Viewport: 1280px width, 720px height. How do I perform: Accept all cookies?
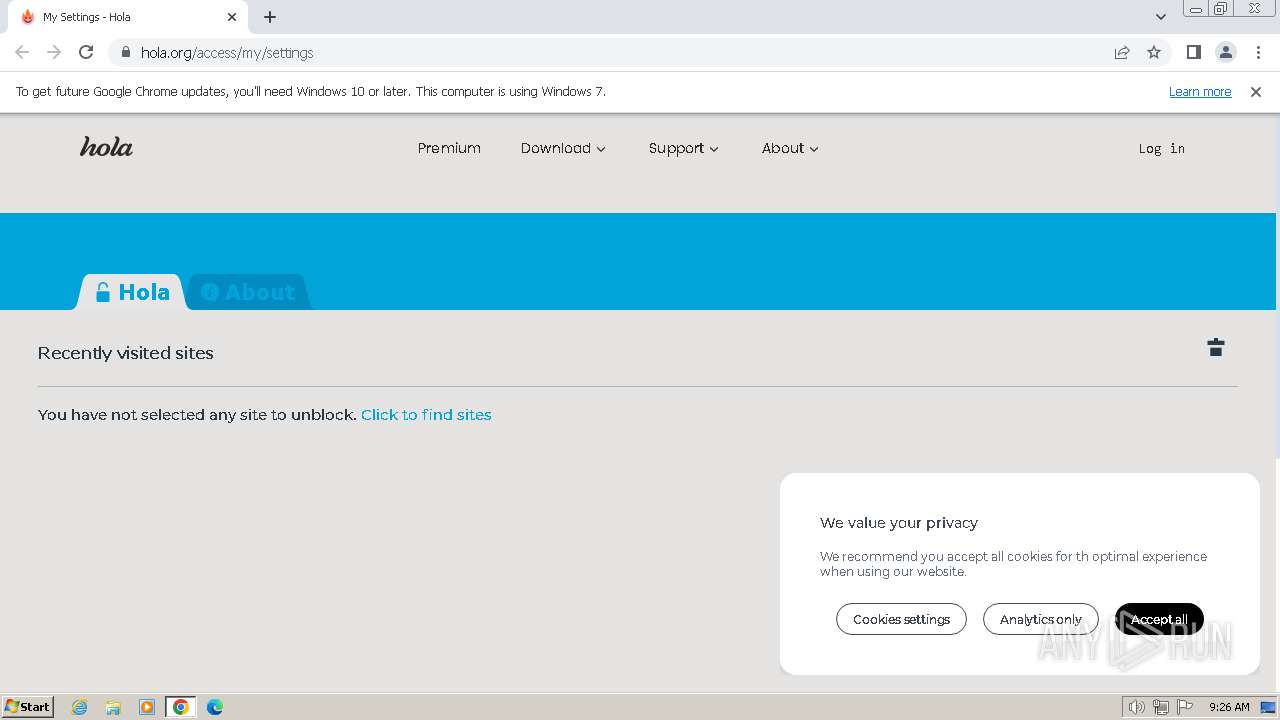point(1159,619)
